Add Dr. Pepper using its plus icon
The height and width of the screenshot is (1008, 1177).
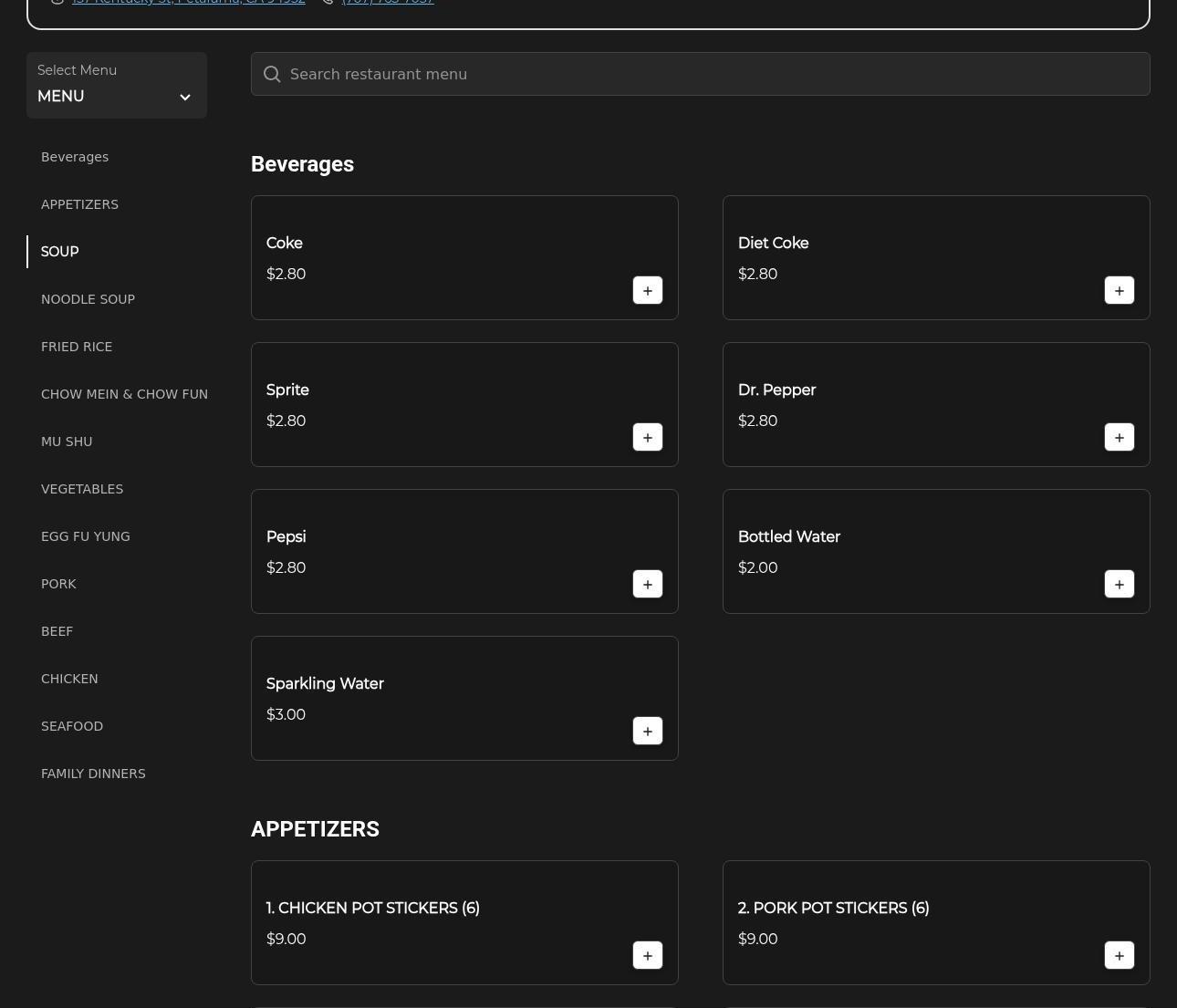pos(1119,437)
